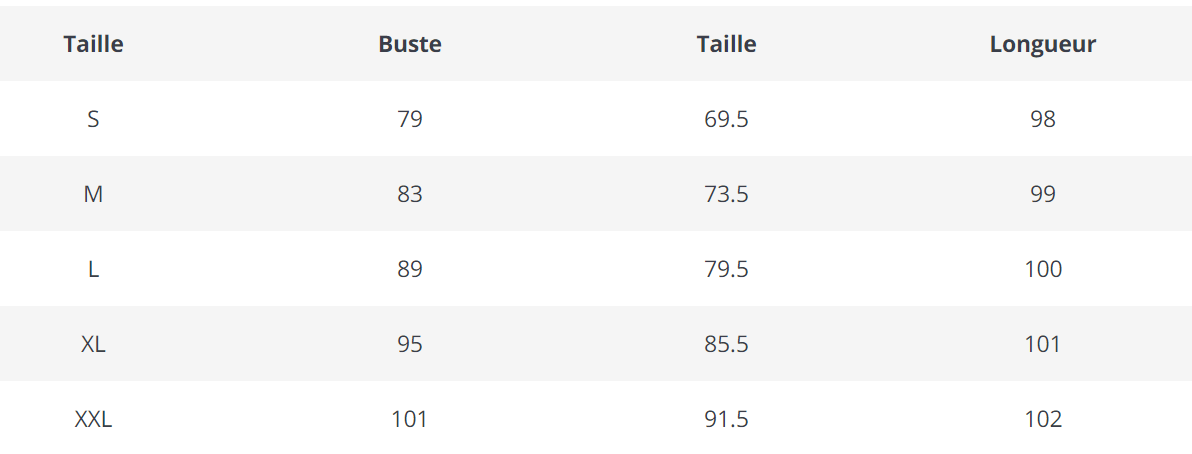This screenshot has width=1192, height=454.
Task: Click waist value 91.5 cell
Action: (x=726, y=419)
